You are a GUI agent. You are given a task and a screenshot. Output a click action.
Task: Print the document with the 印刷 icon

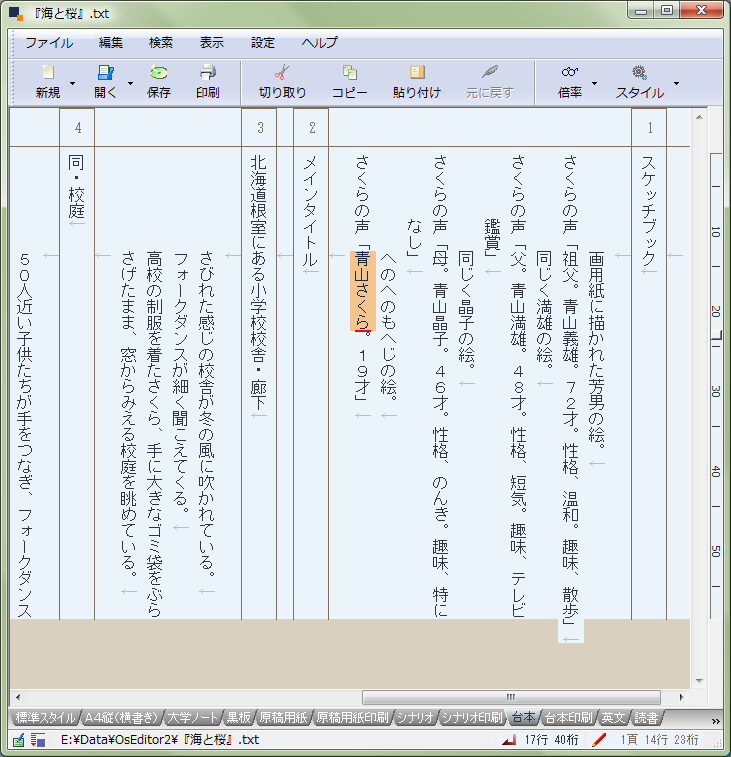coord(208,72)
